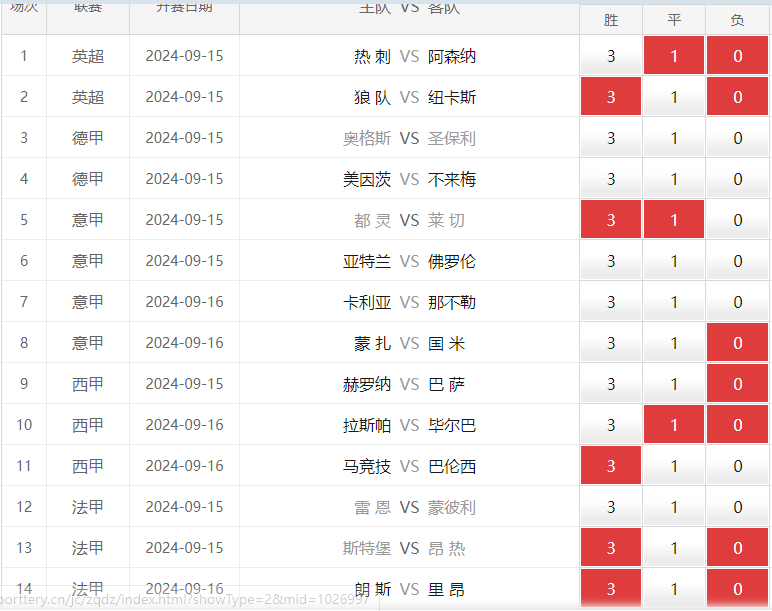The image size is (772, 611).
Task: Deselect 胜 (3) for 狼队 VS 纽卡斯
Action: click(x=611, y=96)
